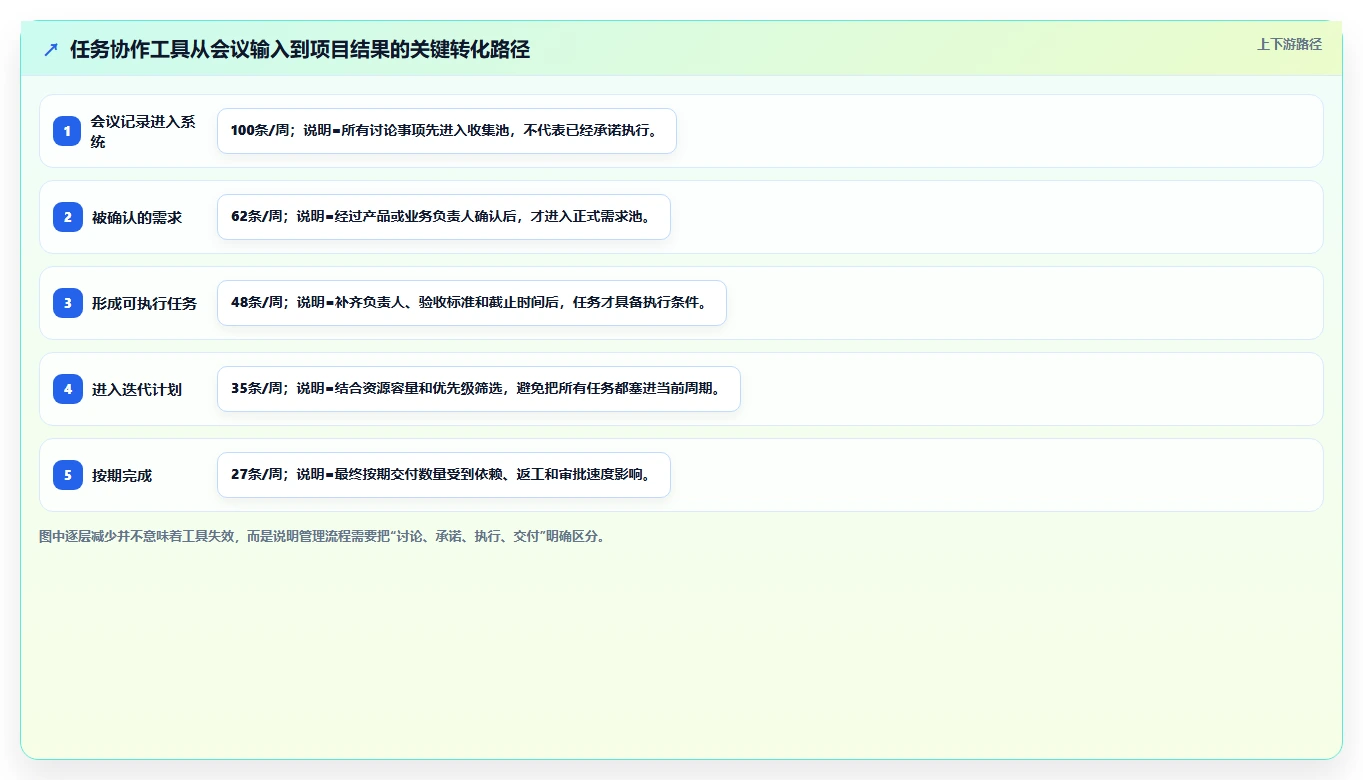Click the 48条/周 description box

472,303
